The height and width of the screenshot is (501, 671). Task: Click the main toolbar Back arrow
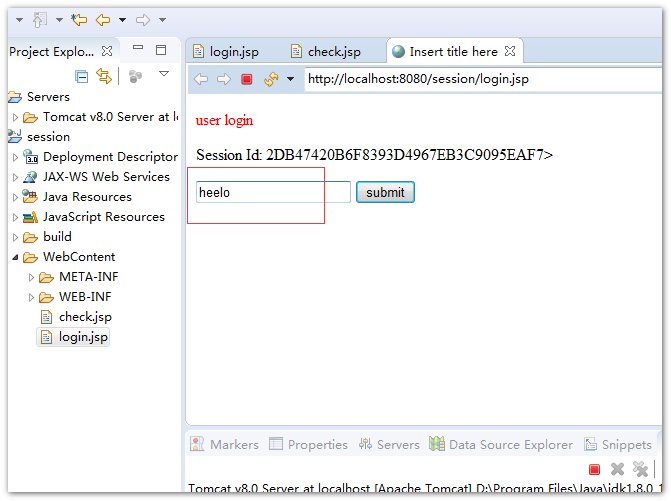click(x=102, y=19)
